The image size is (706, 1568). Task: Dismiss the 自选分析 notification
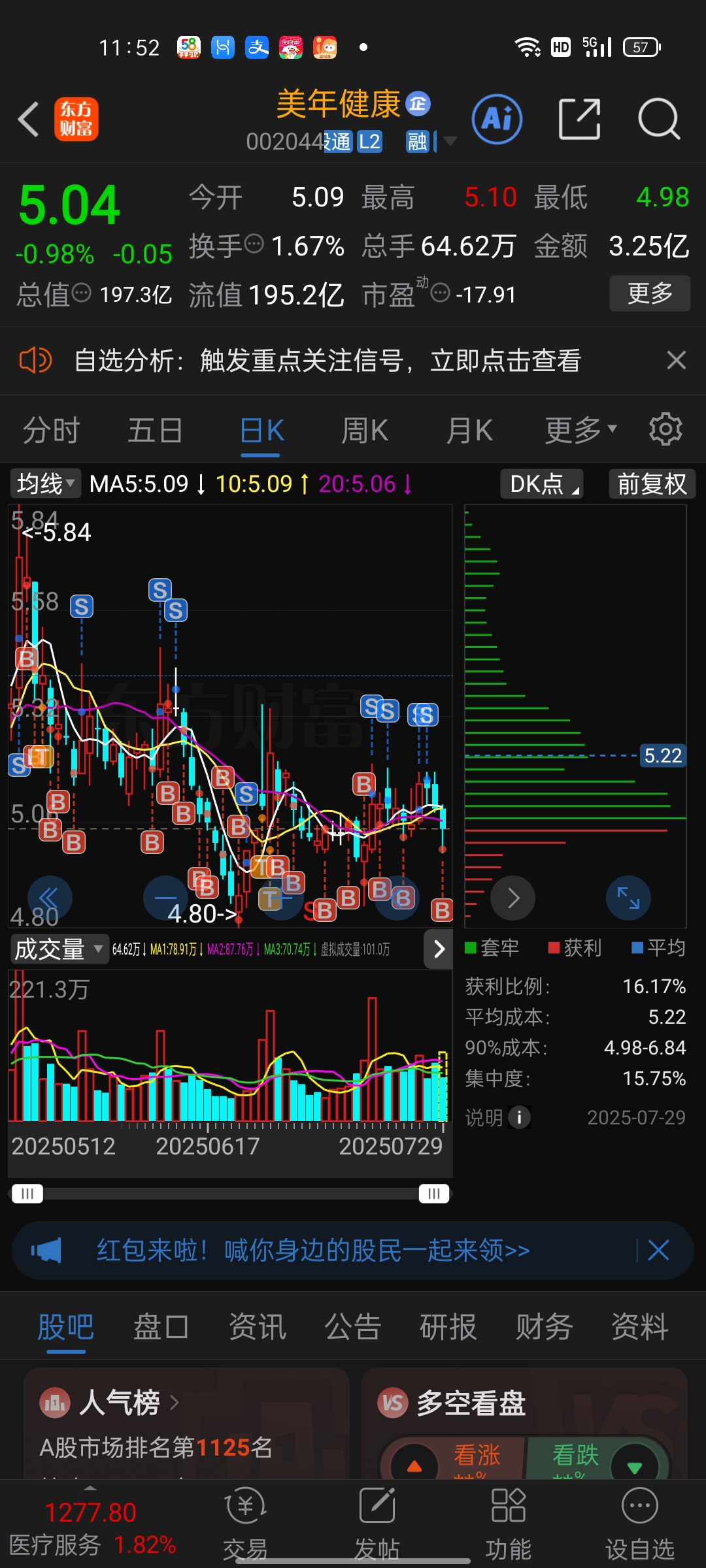(x=676, y=360)
